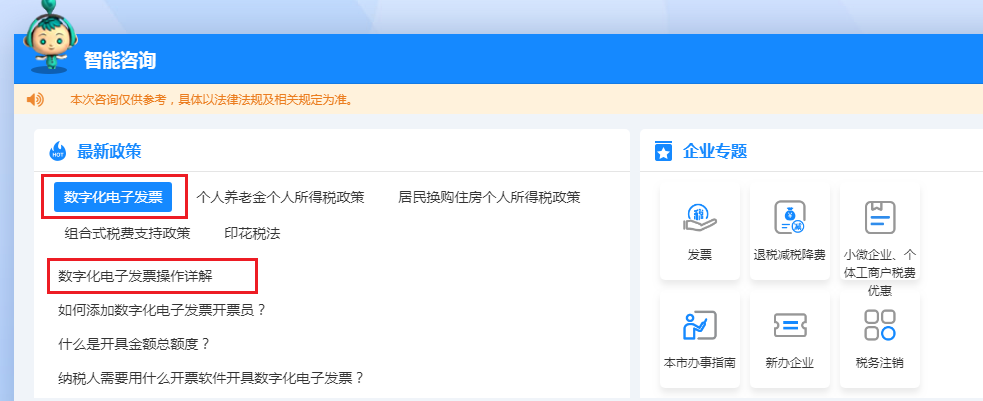This screenshot has height=401, width=983.
Task: Click the 企业专题 section heading
Action: (x=715, y=151)
